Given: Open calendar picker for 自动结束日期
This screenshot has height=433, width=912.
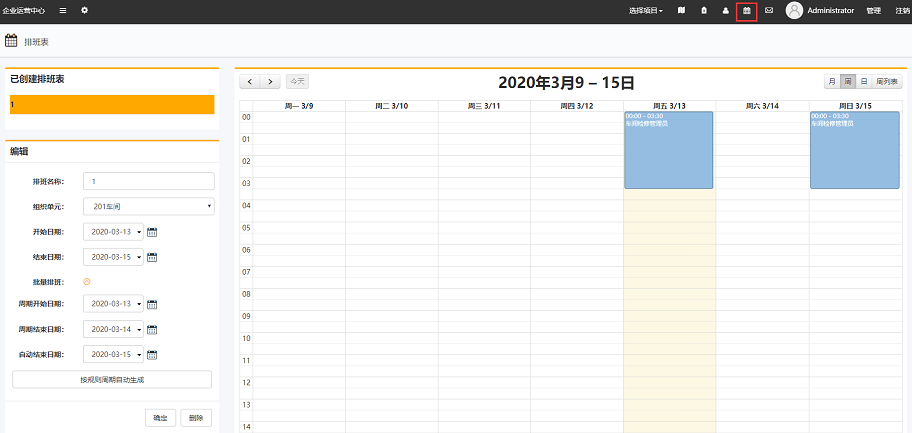Looking at the screenshot, I should coord(153,354).
